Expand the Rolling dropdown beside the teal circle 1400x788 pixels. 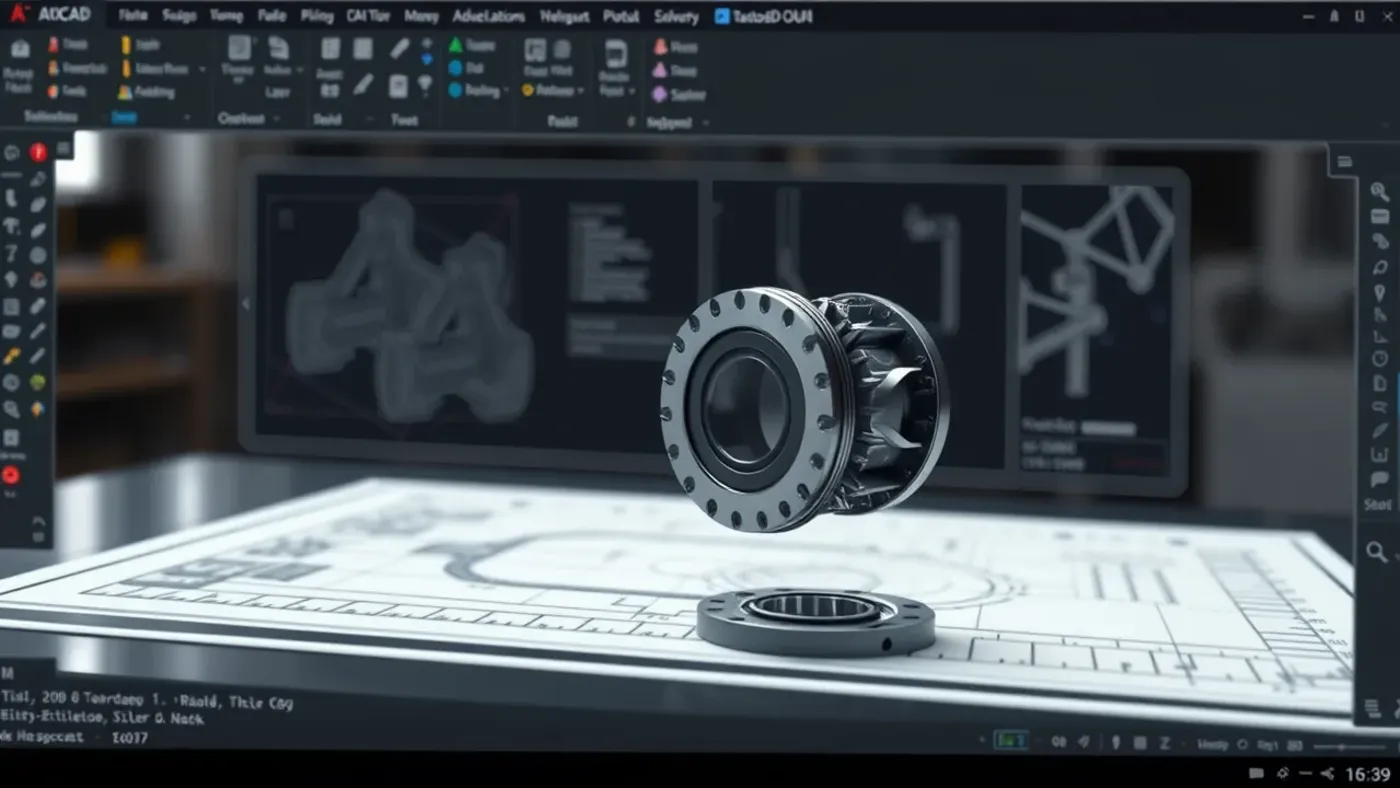(506, 91)
